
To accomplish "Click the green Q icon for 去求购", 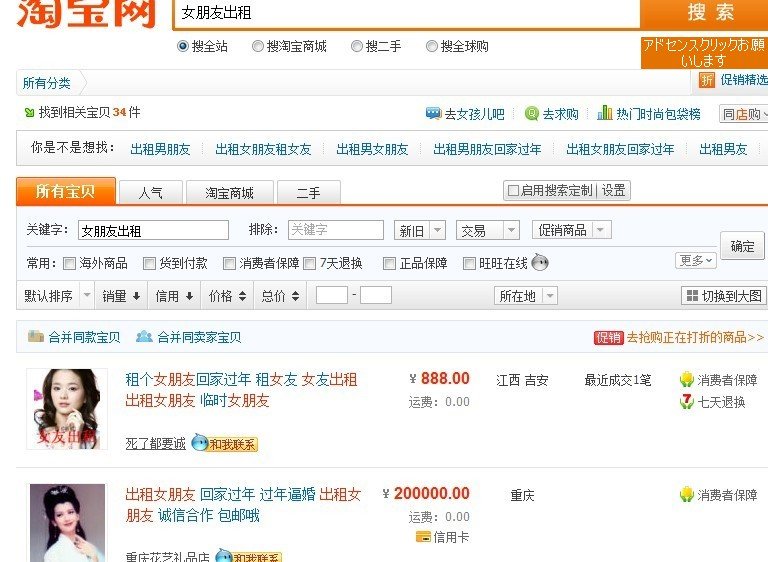I will (531, 114).
